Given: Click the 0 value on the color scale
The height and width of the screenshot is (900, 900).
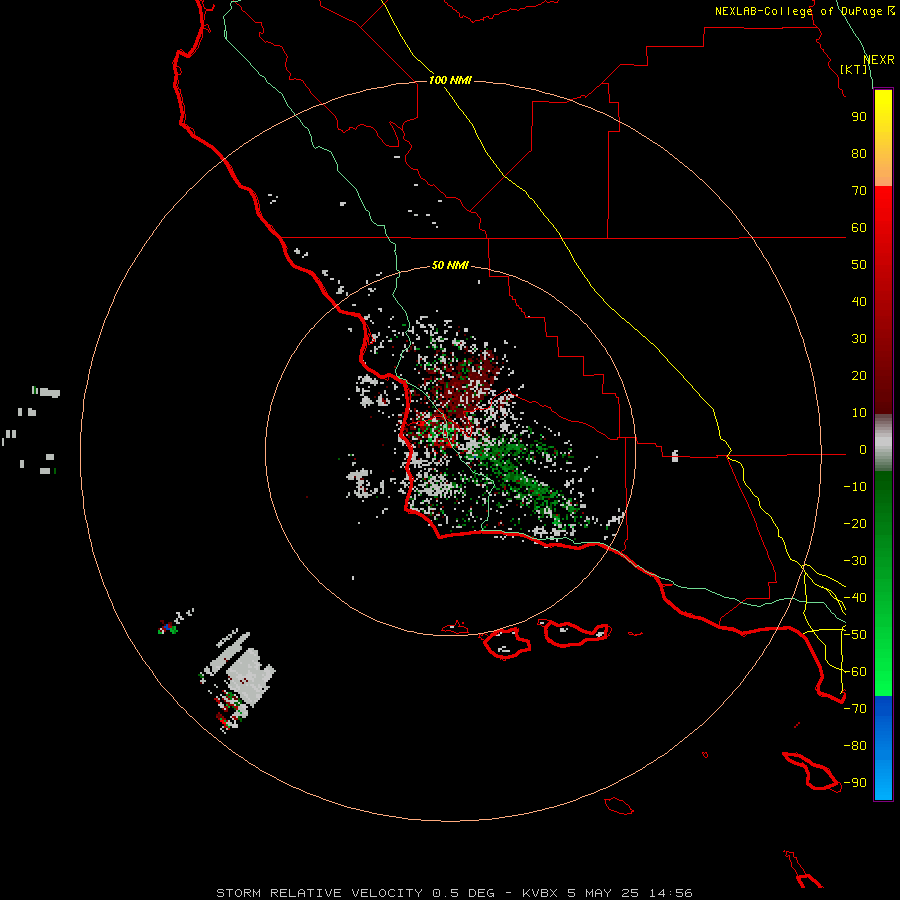Looking at the screenshot, I should tap(863, 450).
